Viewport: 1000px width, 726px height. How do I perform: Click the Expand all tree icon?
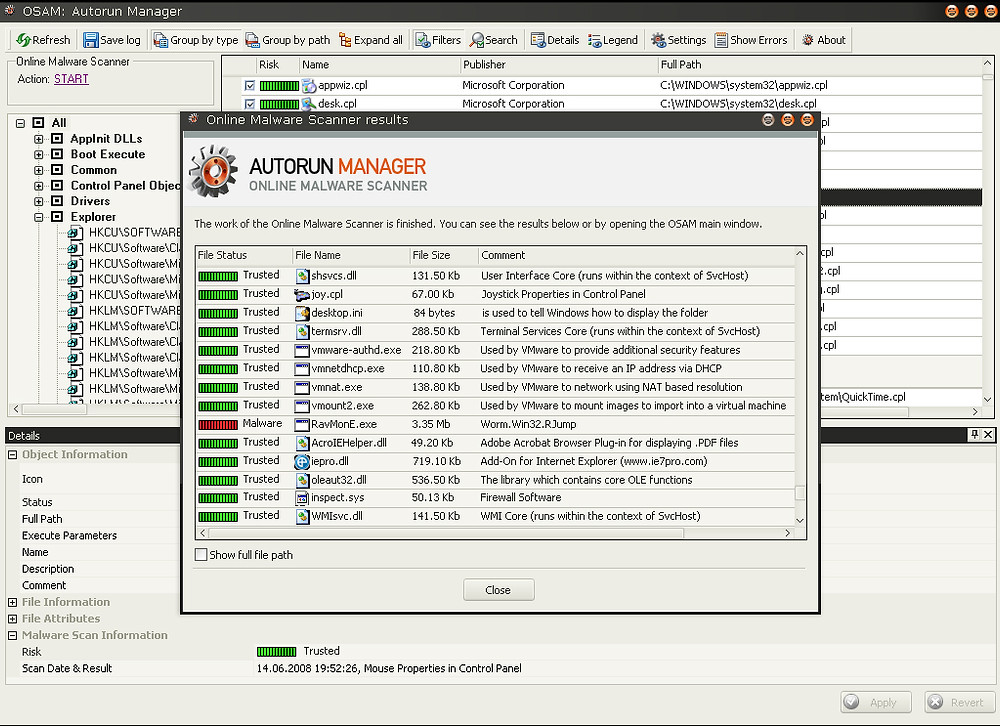click(x=345, y=40)
